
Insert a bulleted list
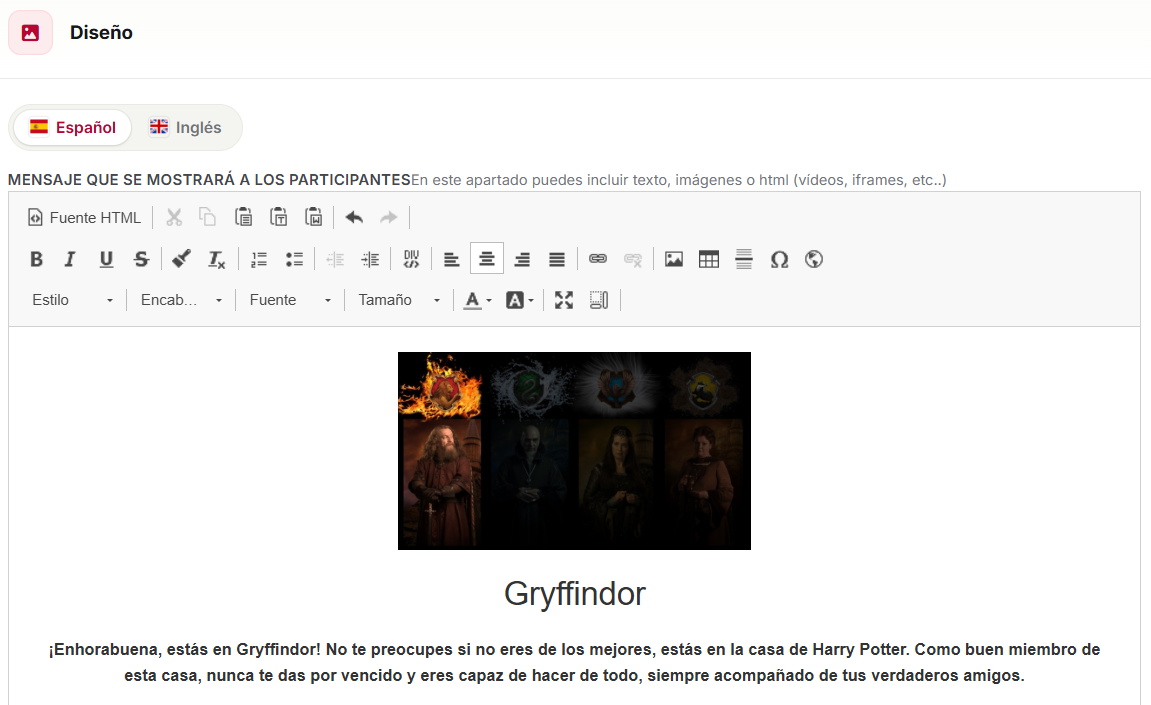(294, 259)
